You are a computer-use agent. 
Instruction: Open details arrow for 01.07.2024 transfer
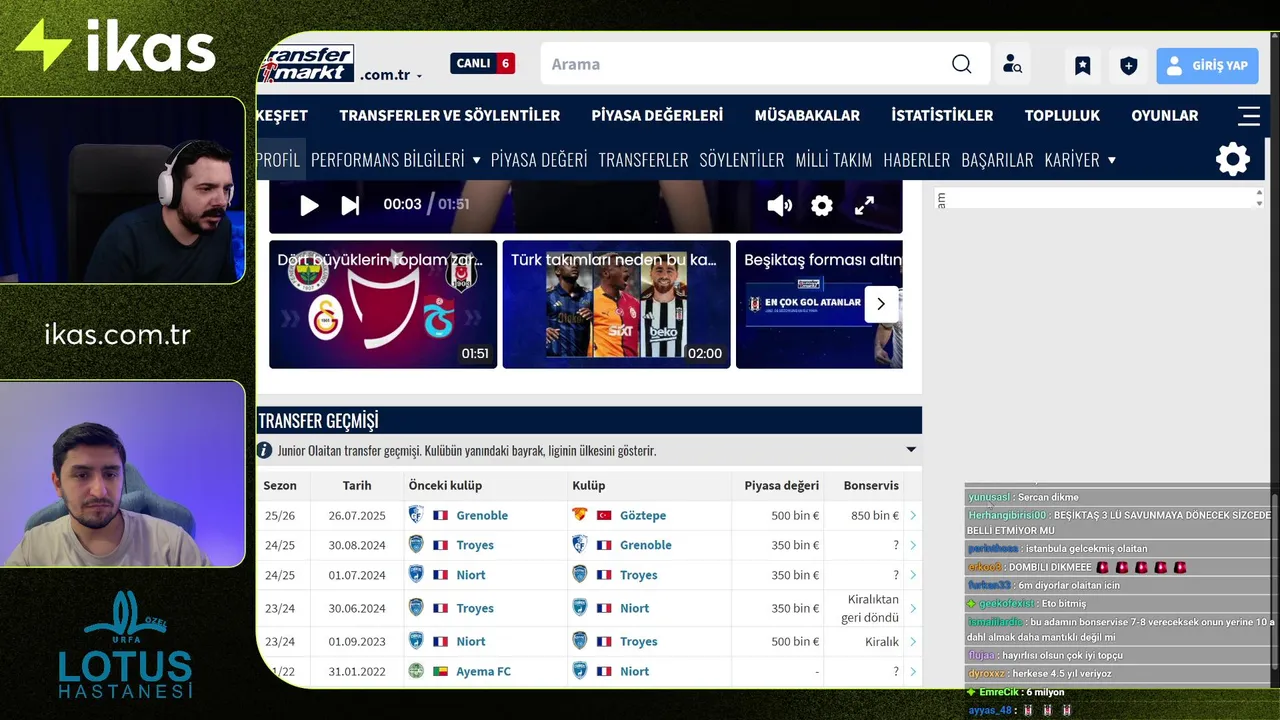click(x=913, y=576)
